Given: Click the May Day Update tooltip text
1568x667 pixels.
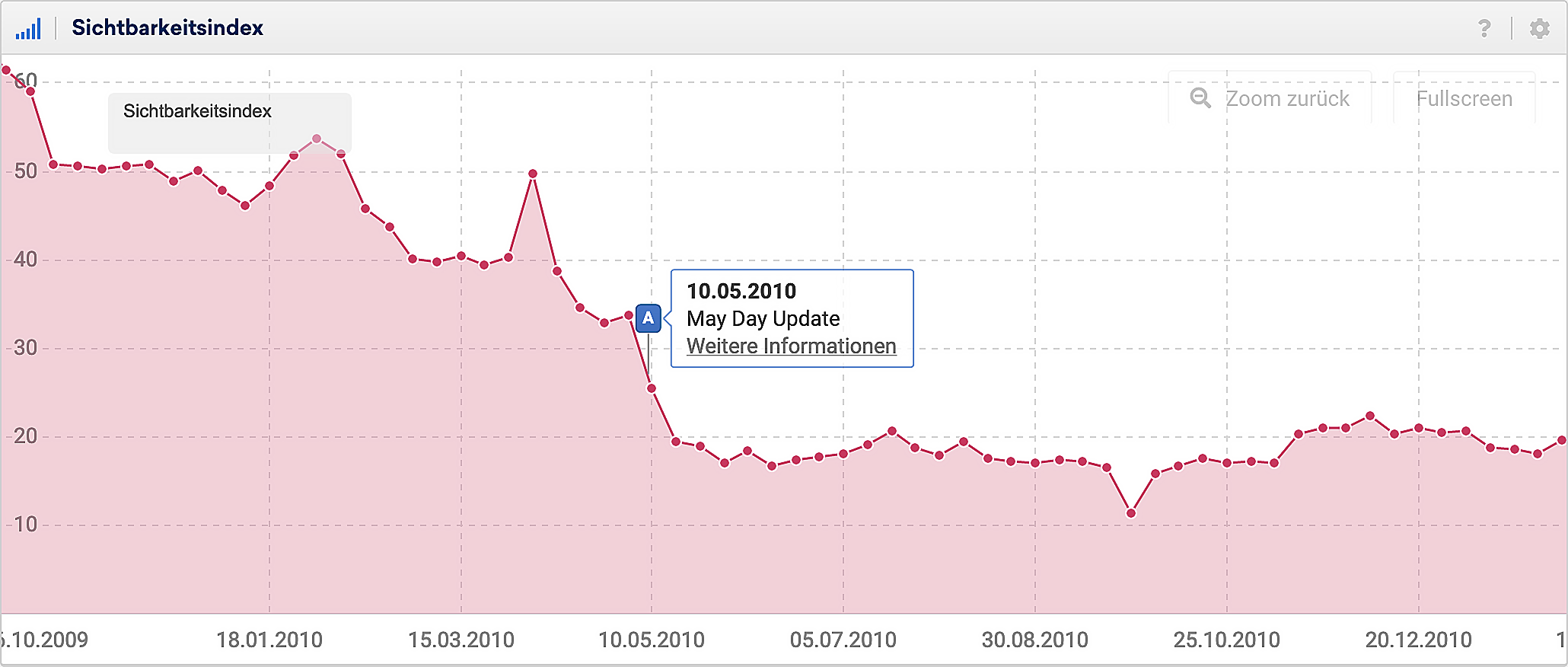Looking at the screenshot, I should (763, 318).
